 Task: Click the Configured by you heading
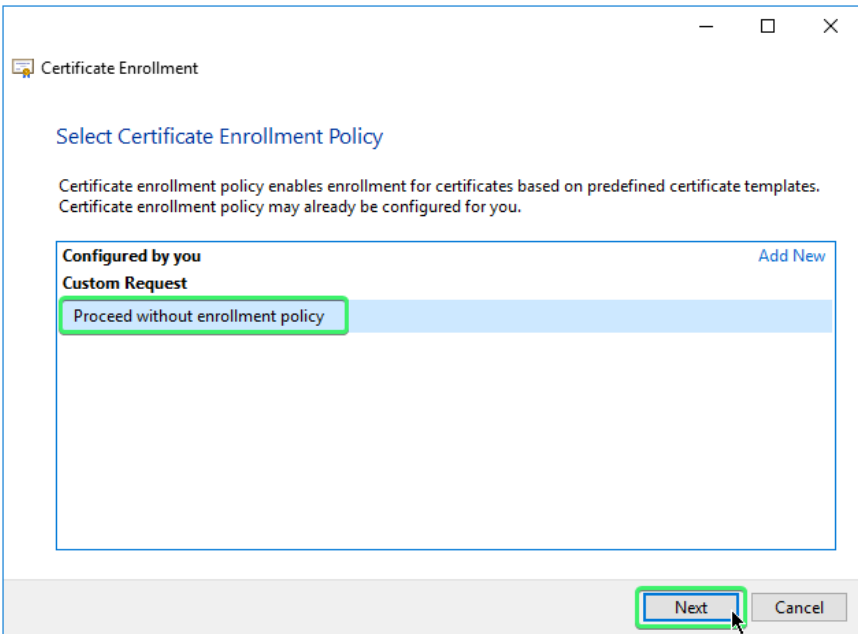click(x=131, y=256)
